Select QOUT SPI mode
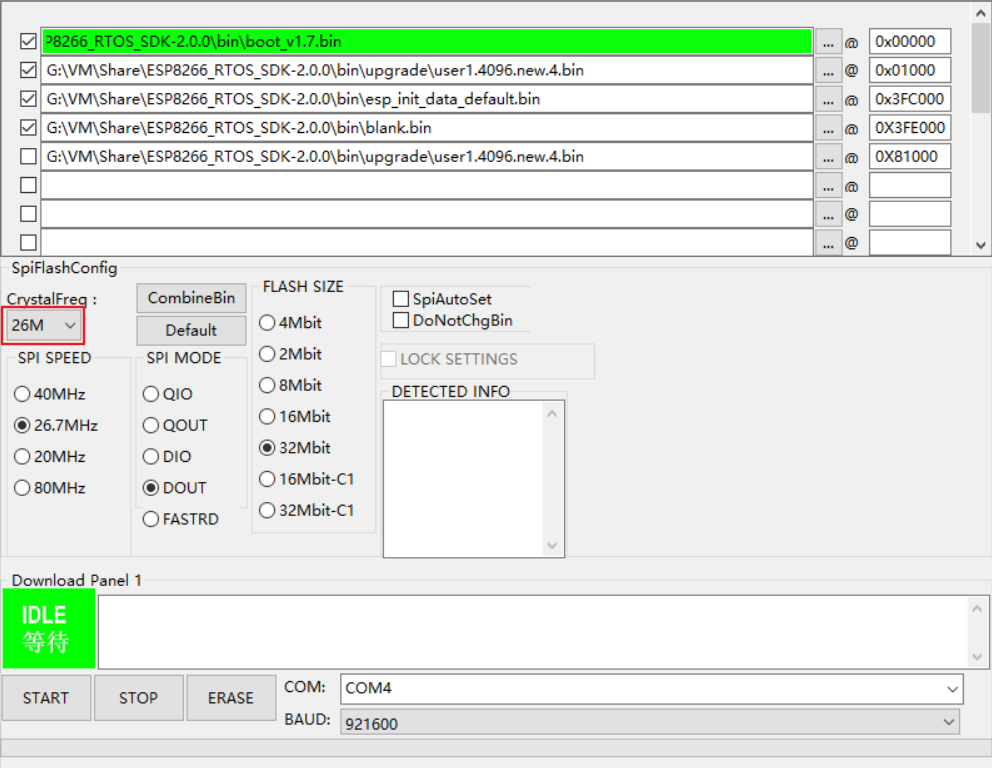992x768 pixels. pos(175,425)
